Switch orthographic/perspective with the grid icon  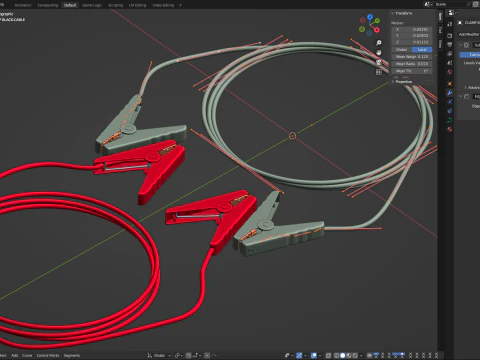coord(379,72)
